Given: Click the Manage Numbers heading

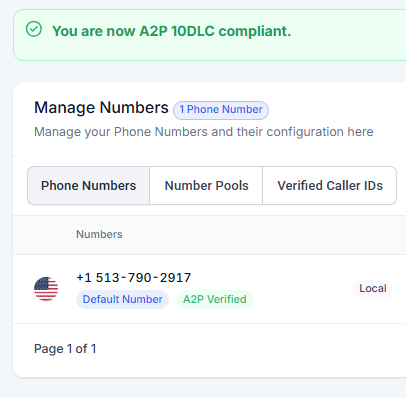Looking at the screenshot, I should tap(101, 108).
